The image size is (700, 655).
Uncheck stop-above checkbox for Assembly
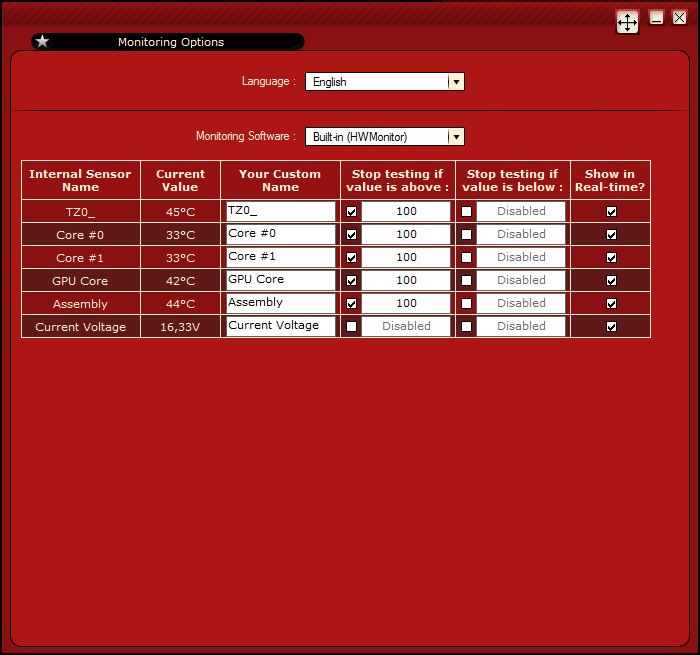click(351, 304)
